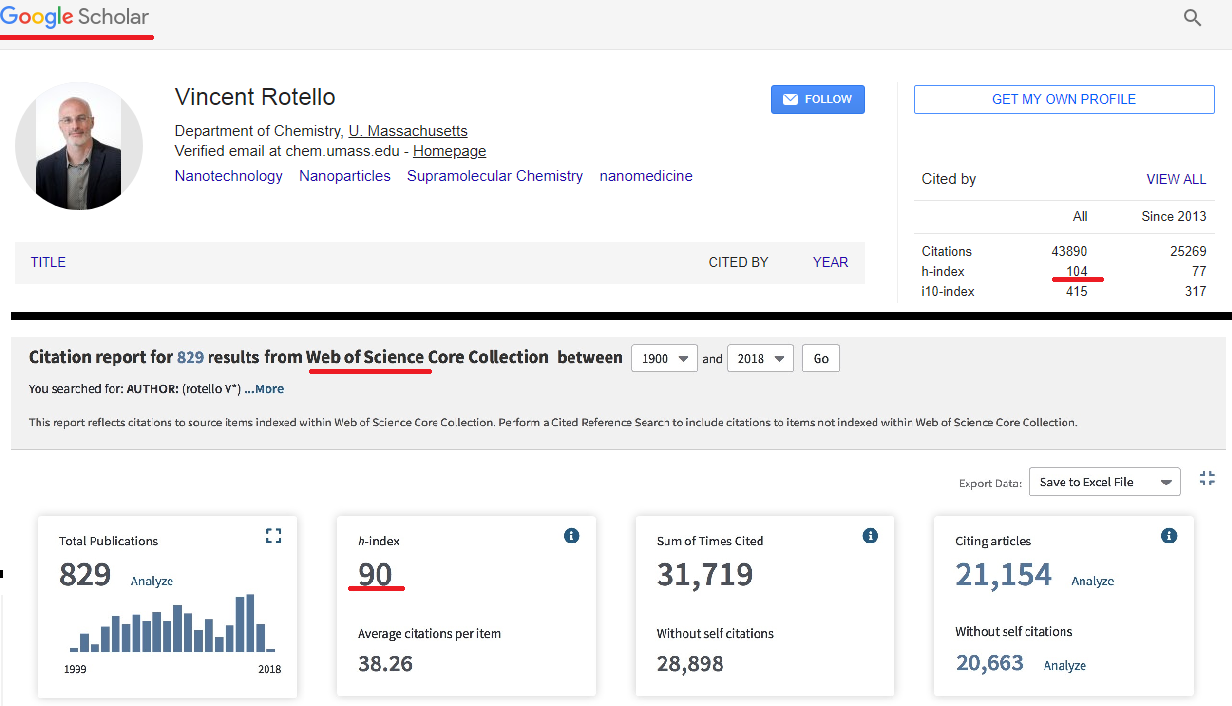Sort by TITLE column header

tap(48, 262)
